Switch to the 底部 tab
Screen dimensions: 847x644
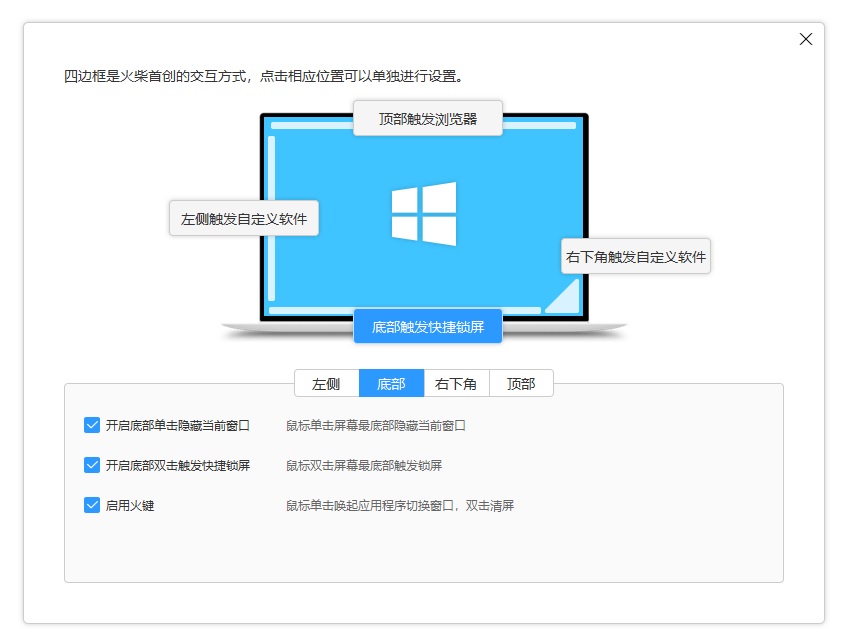391,383
